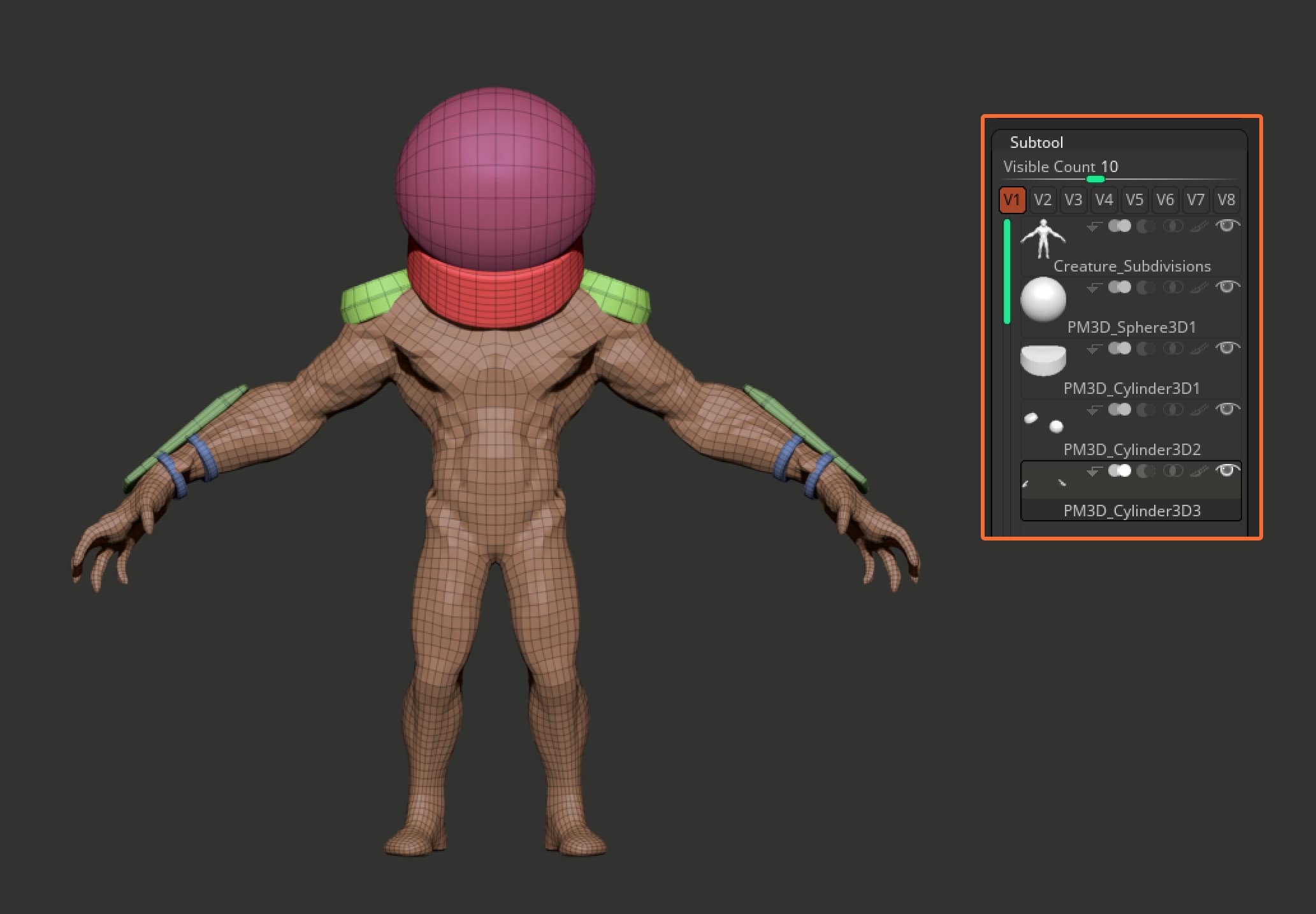Viewport: 1316px width, 914px height.
Task: Toggle polypaint brush icon on PM3D_Cylinder3D3
Action: tap(1199, 471)
